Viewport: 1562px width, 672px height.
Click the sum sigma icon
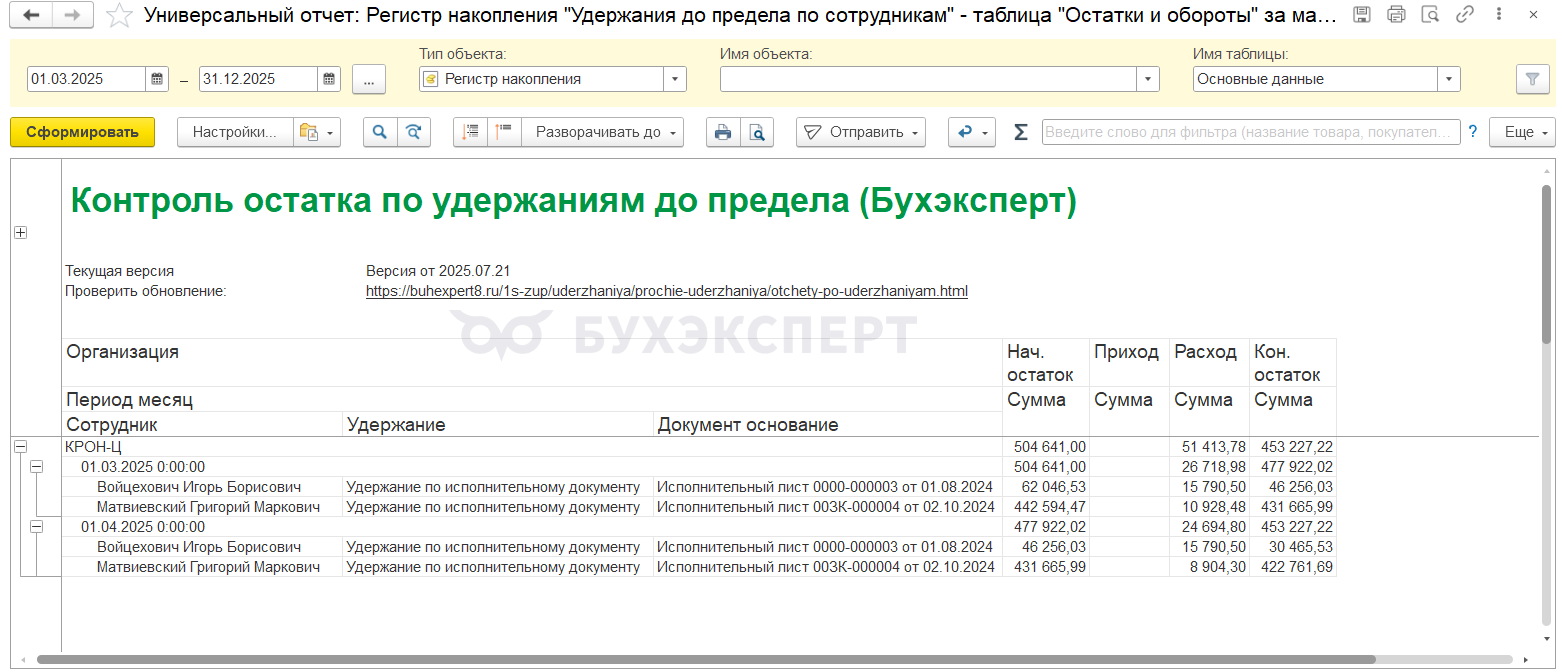(1020, 132)
